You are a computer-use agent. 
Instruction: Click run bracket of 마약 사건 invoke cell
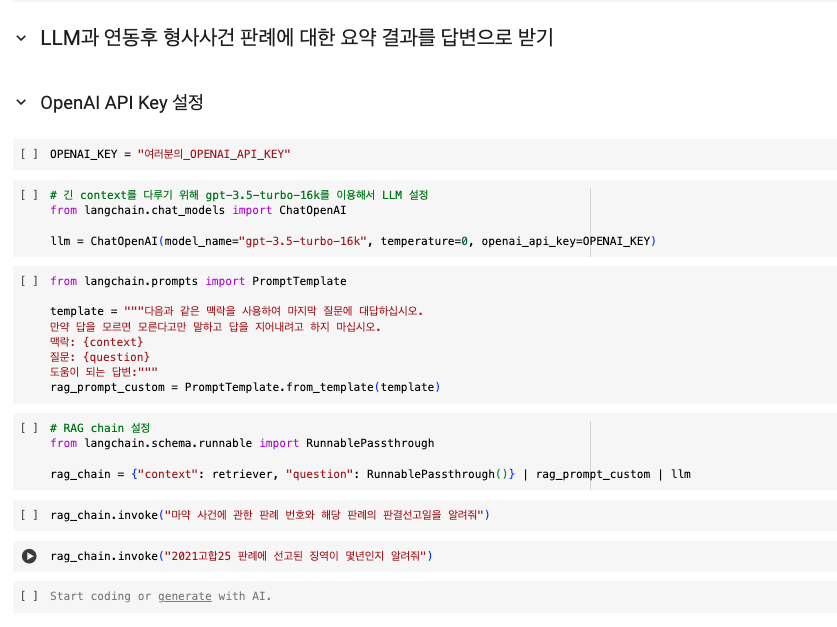click(29, 514)
